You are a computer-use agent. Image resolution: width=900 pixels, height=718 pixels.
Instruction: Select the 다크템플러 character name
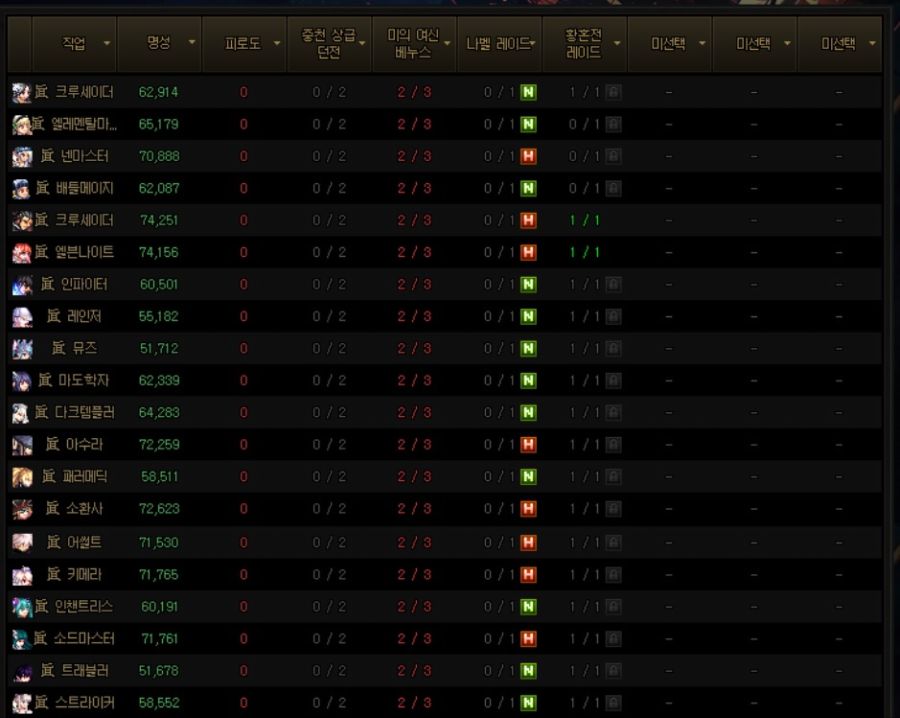[x=84, y=413]
